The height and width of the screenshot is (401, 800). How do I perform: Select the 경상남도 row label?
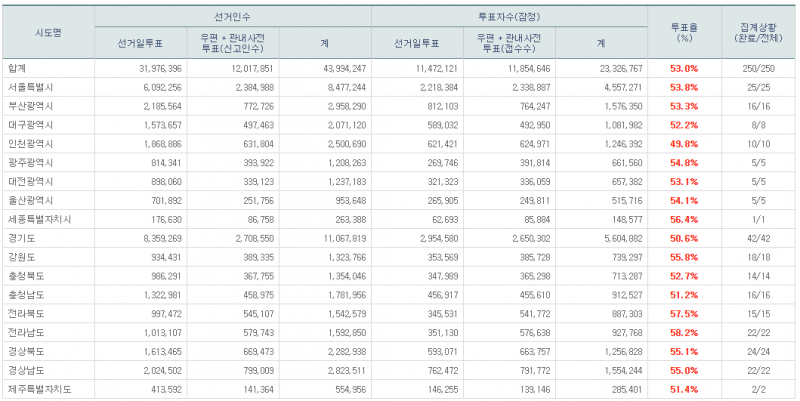point(26,370)
